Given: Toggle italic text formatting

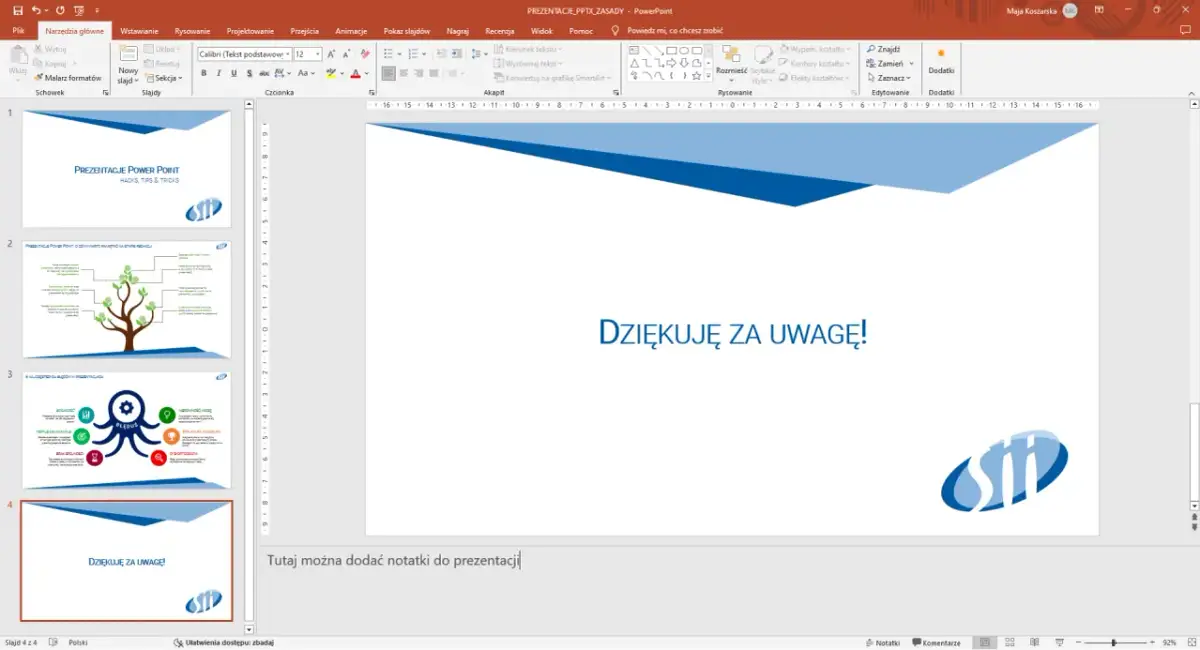Looking at the screenshot, I should coord(218,73).
